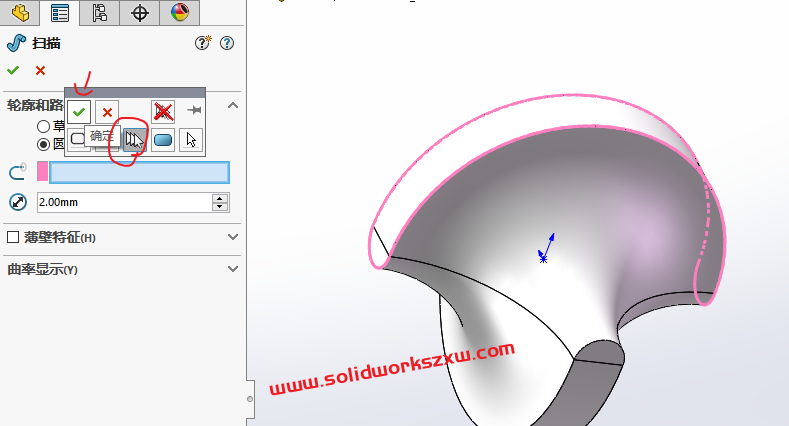
Task: Select the circular profile radio button
Action: tap(44, 144)
